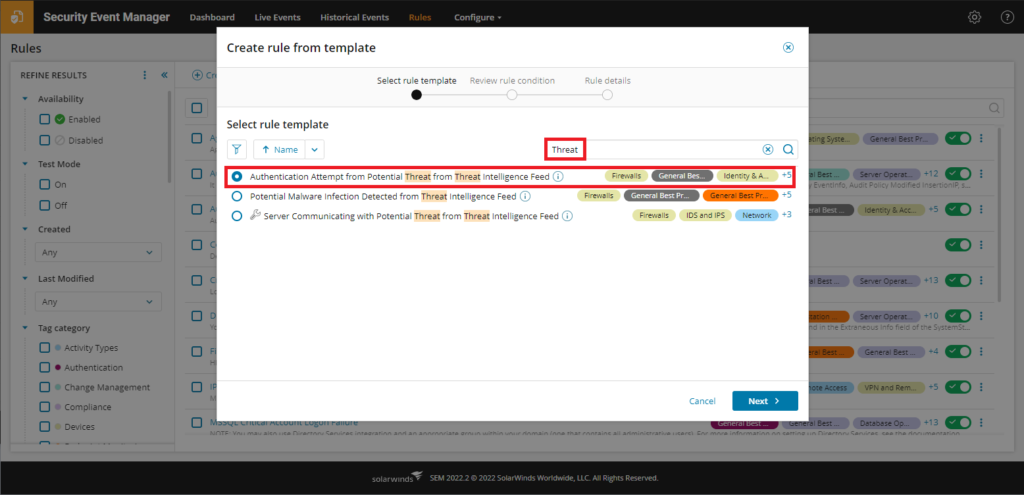Open the Configure menu dropdown
This screenshot has width=1024, height=495.
478,18
